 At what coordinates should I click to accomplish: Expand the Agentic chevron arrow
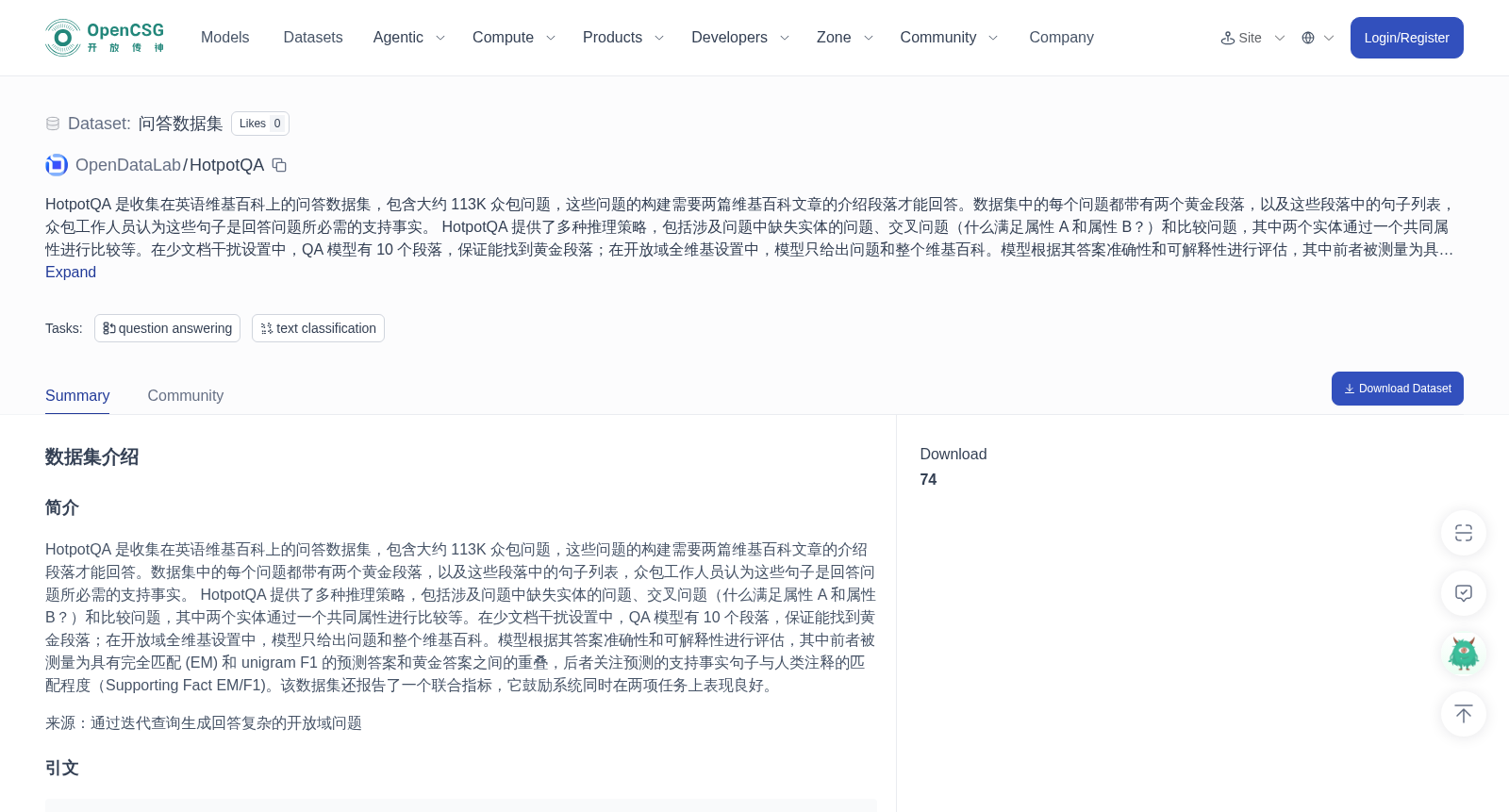pyautogui.click(x=439, y=38)
